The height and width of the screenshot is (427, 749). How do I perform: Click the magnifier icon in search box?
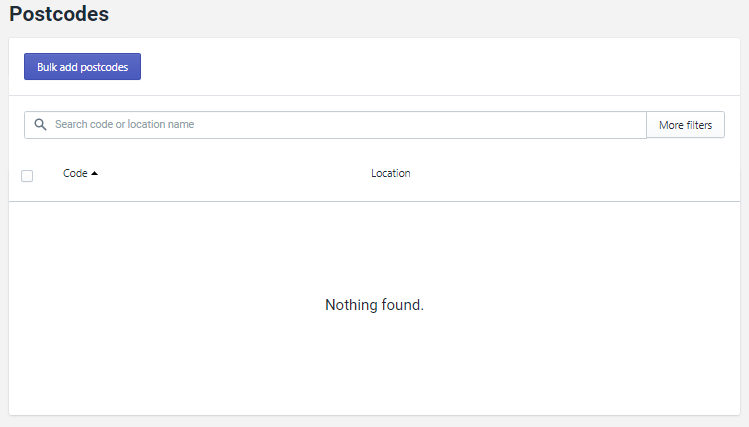[40, 125]
